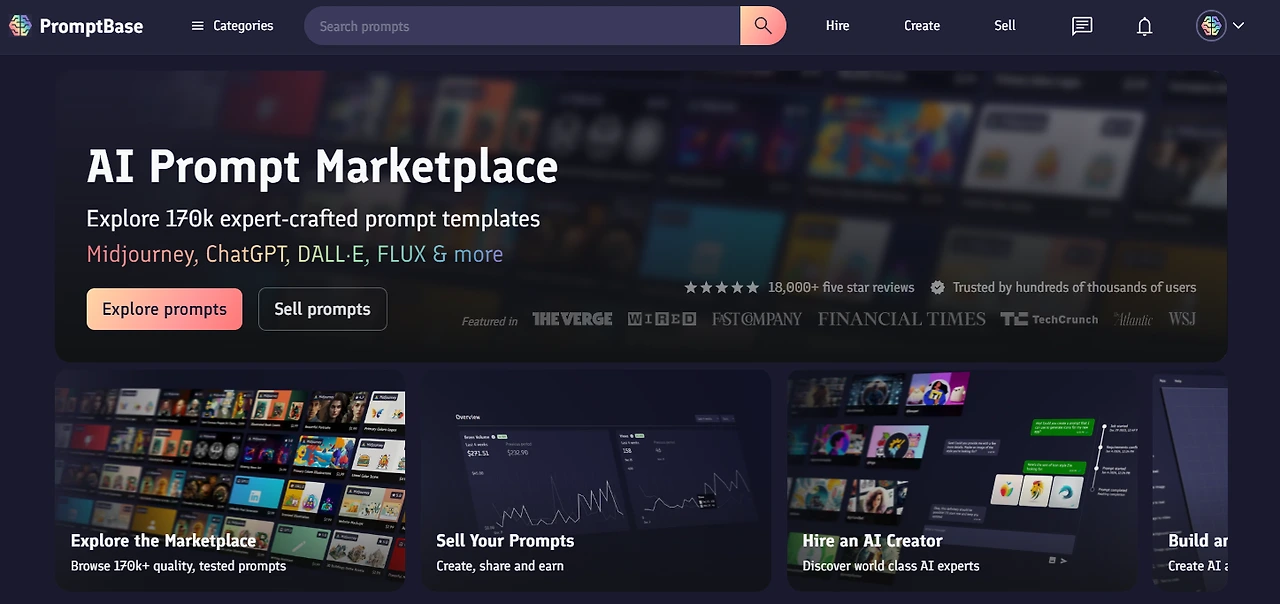The width and height of the screenshot is (1280, 604).
Task: Click the Explore prompts button
Action: (x=164, y=309)
